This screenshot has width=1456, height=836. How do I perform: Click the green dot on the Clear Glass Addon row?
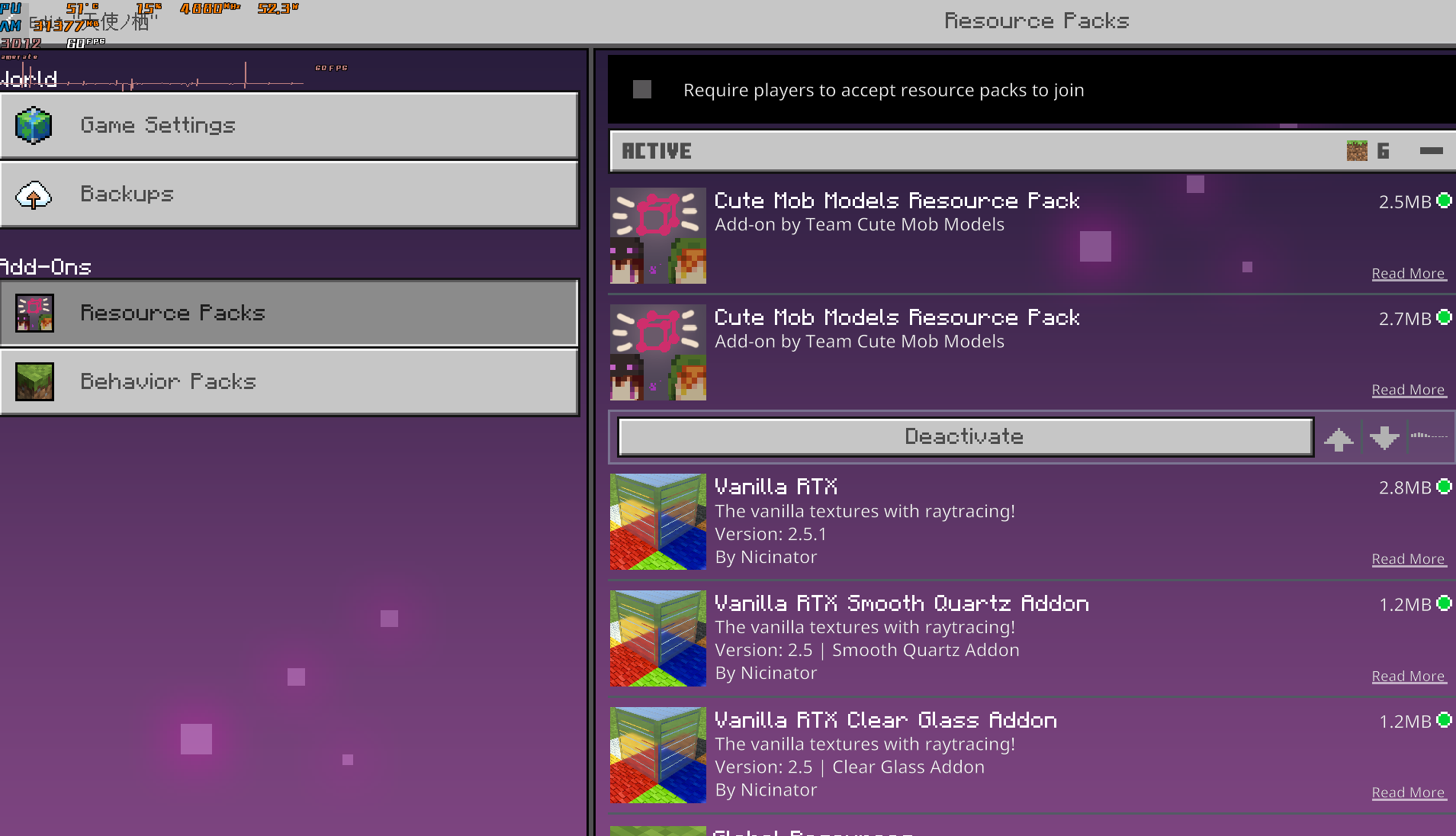(x=1444, y=720)
